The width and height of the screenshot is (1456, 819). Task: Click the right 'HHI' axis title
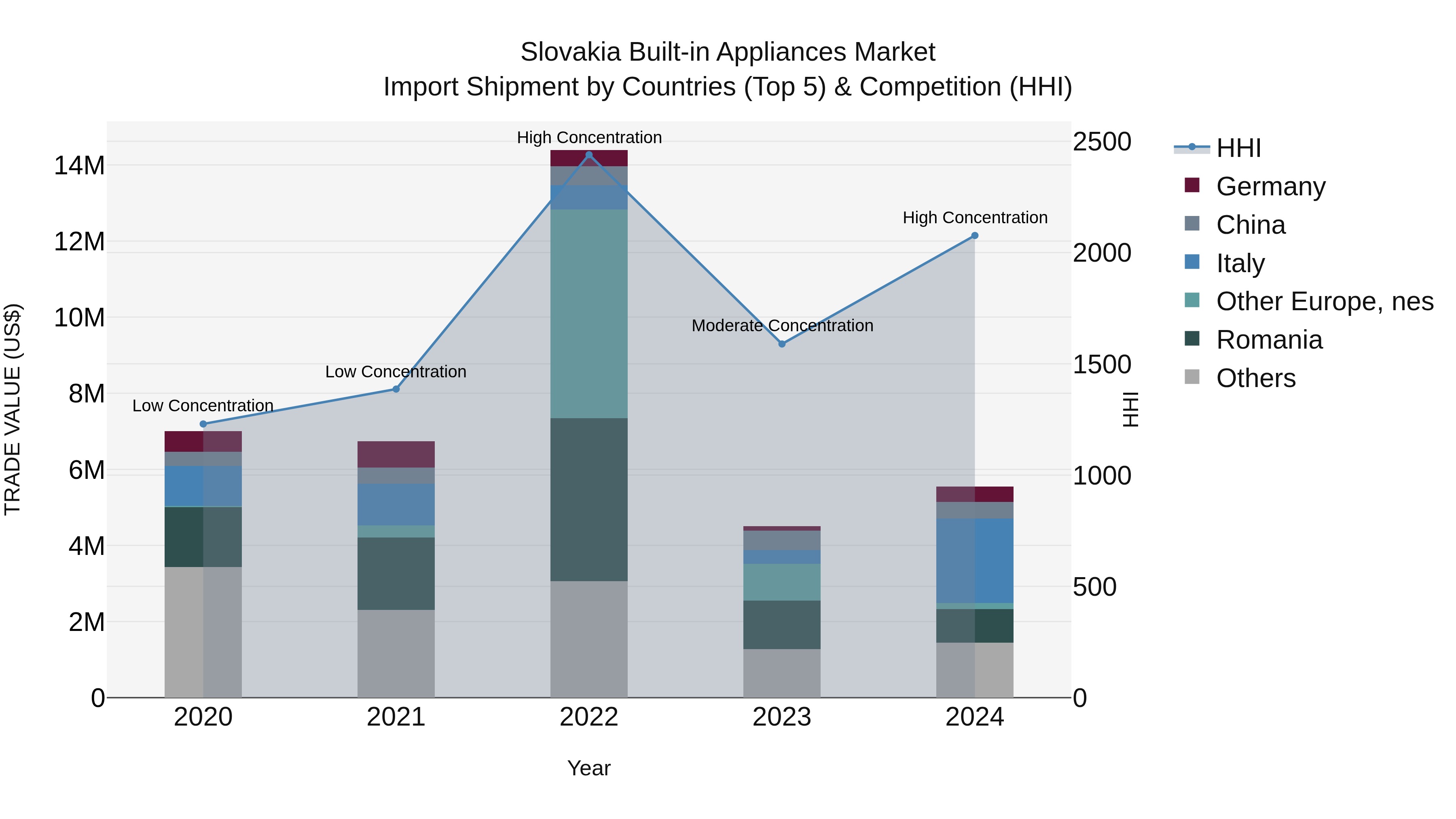click(1130, 409)
